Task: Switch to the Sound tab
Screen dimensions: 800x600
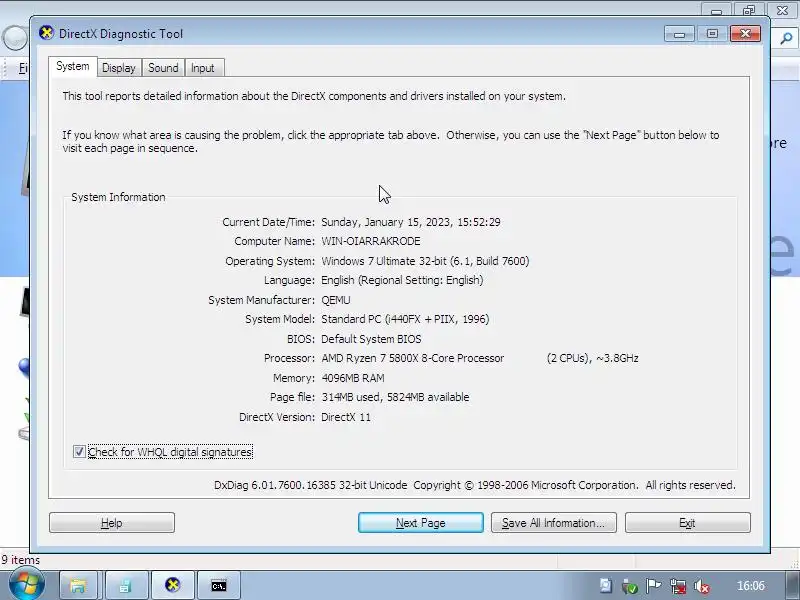Action: click(x=163, y=68)
